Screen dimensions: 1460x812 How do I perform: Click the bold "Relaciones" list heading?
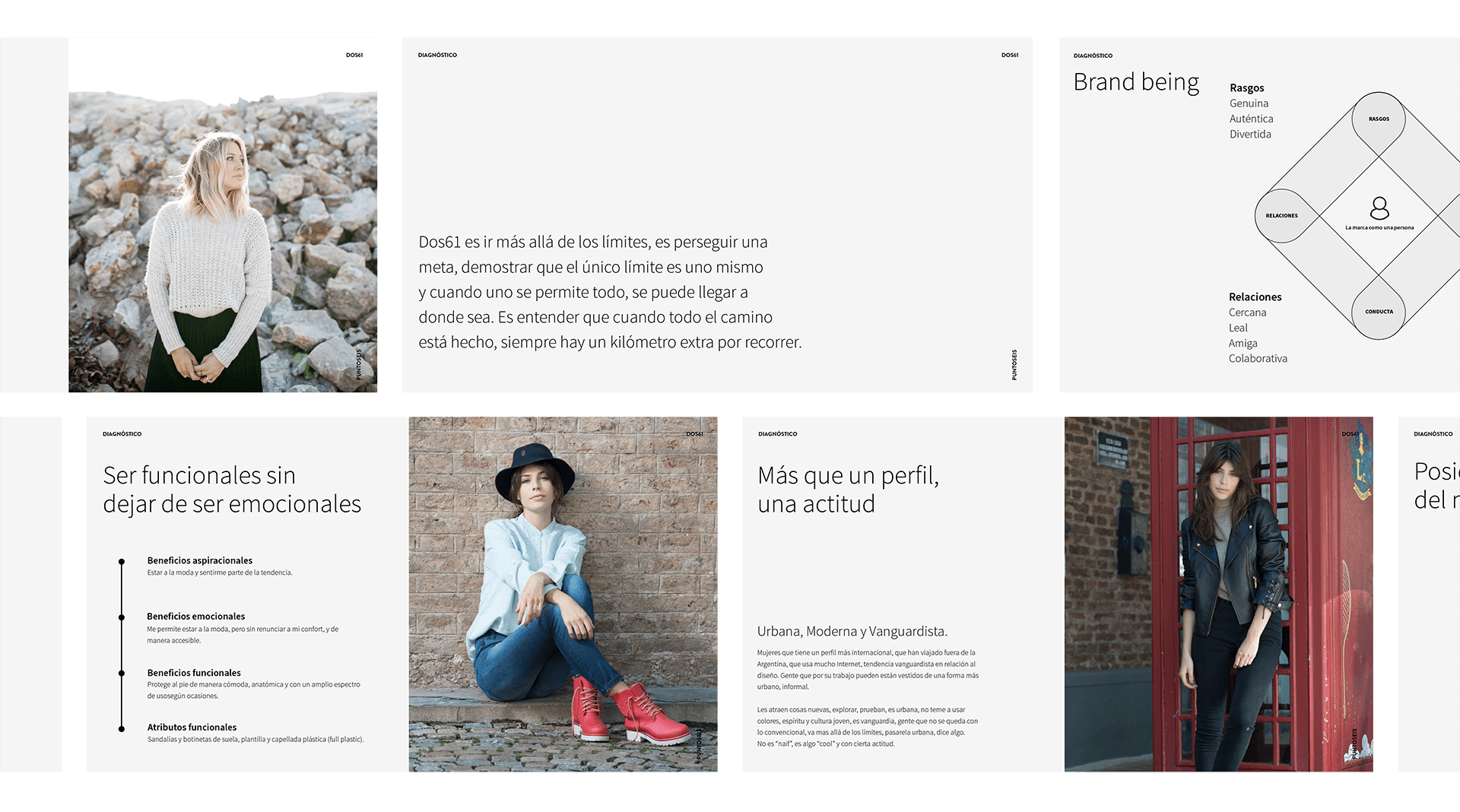pyautogui.click(x=1255, y=297)
